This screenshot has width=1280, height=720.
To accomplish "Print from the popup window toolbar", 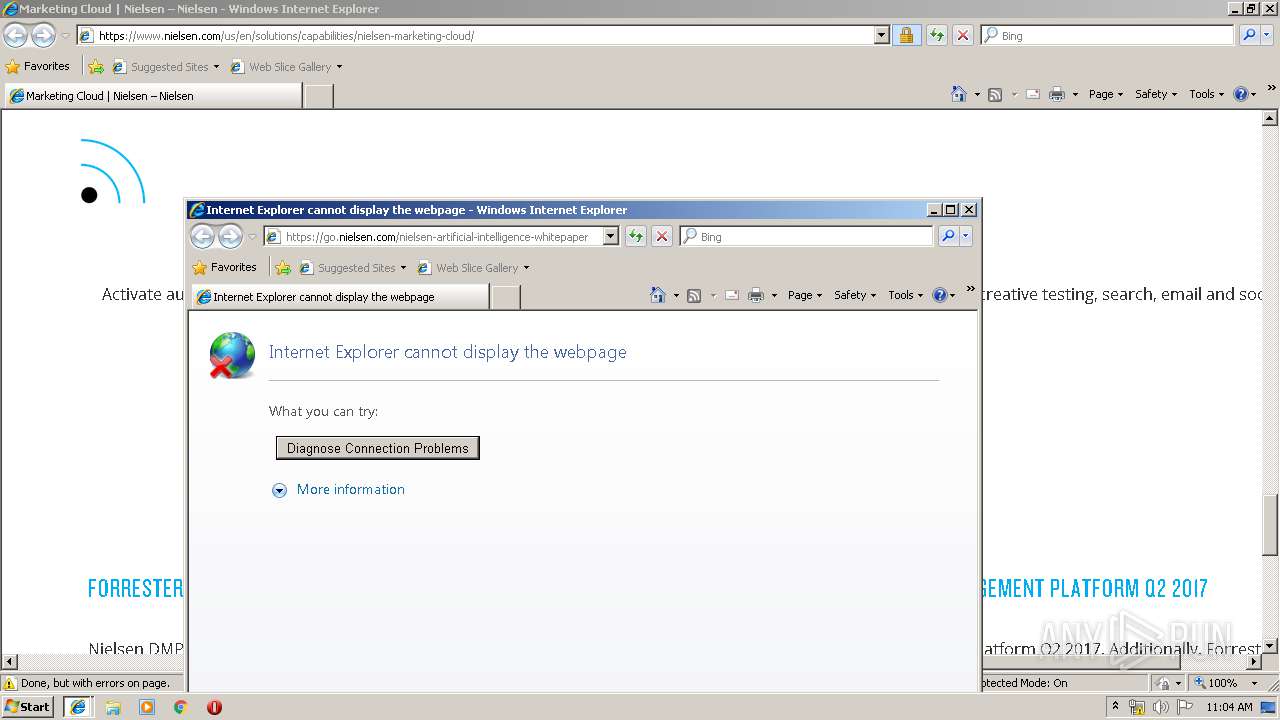I will [x=756, y=295].
